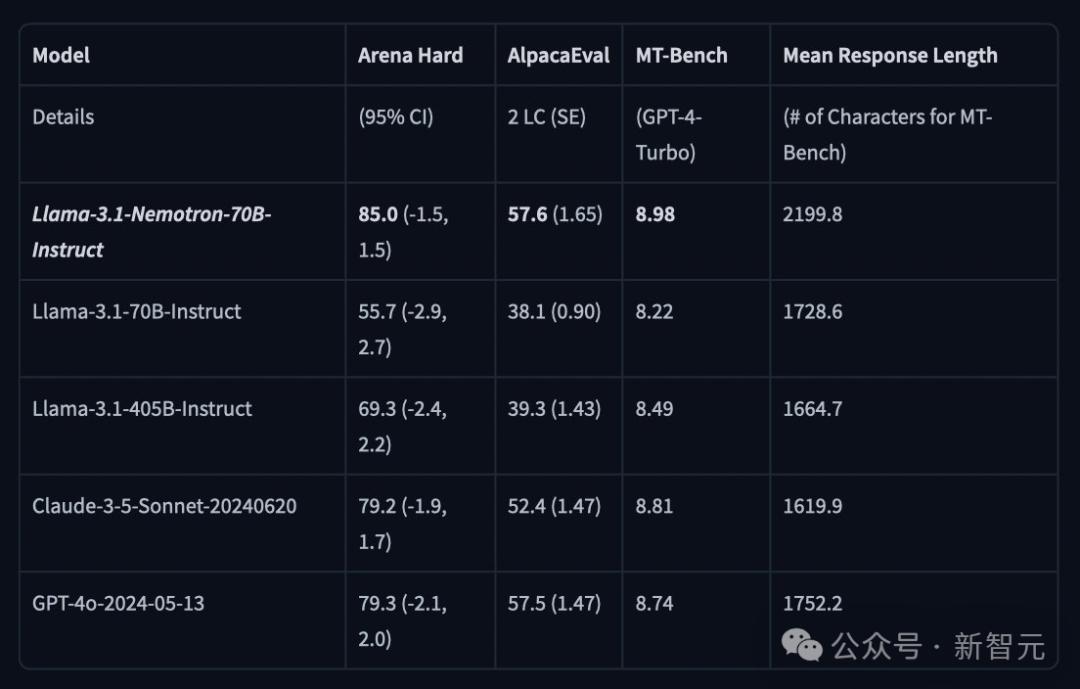Select the Llama-3.1-Nemotron-70B-Instruct model name

(x=151, y=231)
